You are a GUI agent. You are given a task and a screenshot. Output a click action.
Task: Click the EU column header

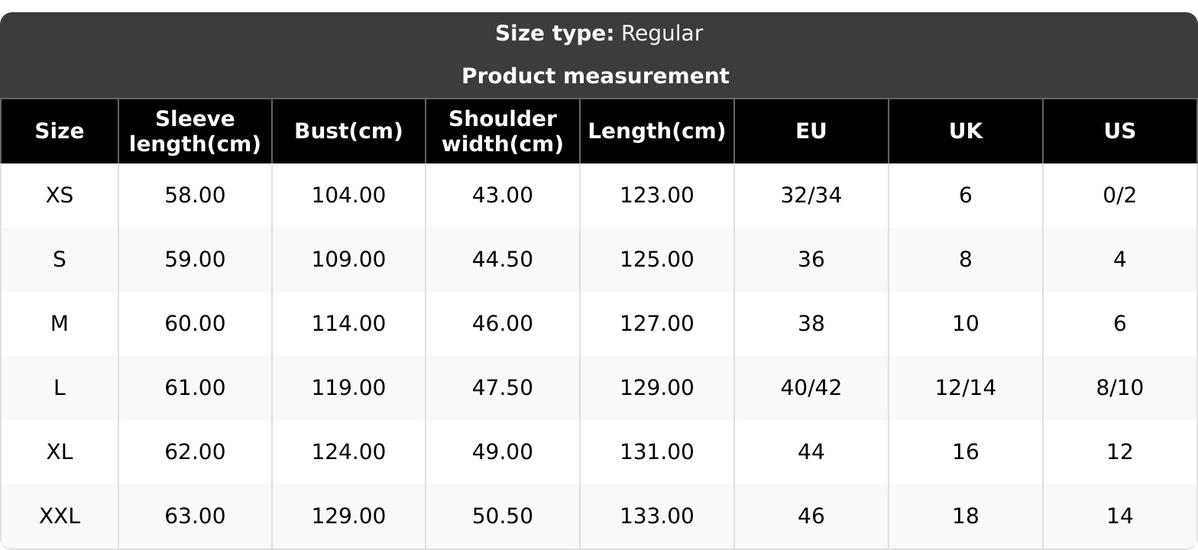point(811,131)
